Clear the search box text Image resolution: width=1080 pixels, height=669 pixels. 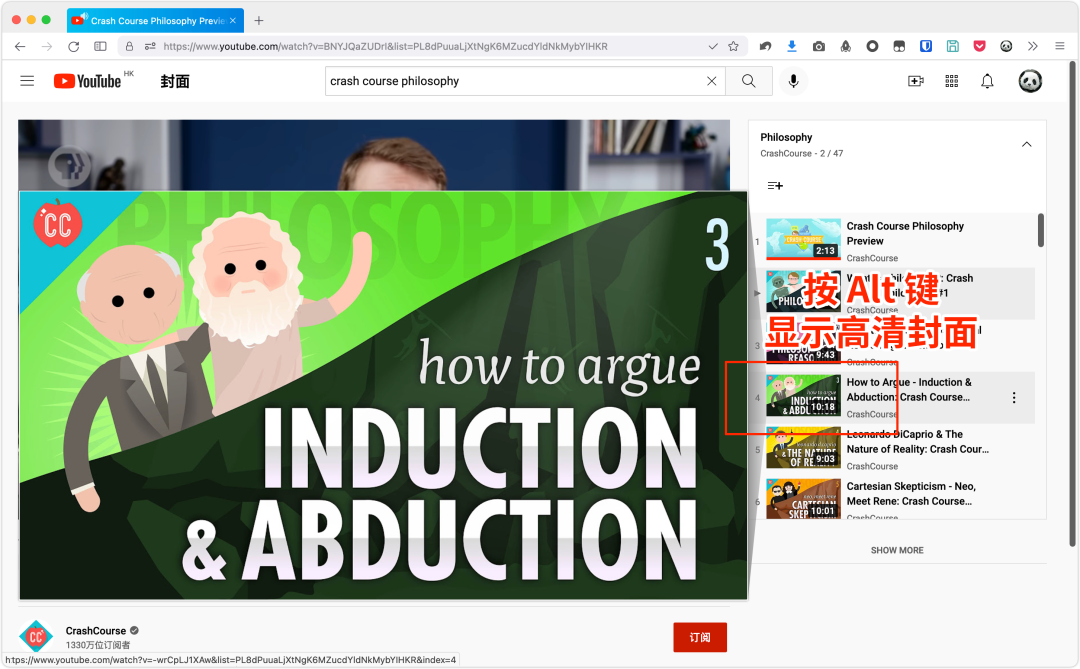coord(712,81)
